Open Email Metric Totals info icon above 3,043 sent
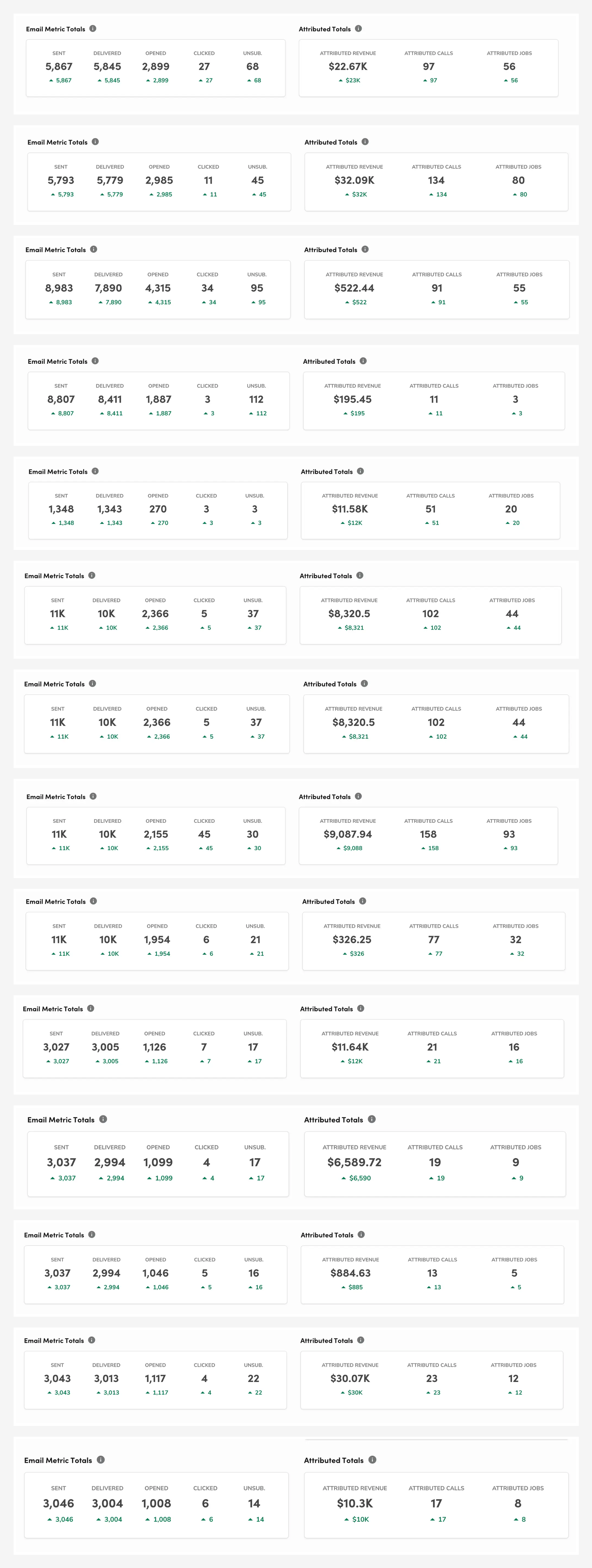 92,1340
